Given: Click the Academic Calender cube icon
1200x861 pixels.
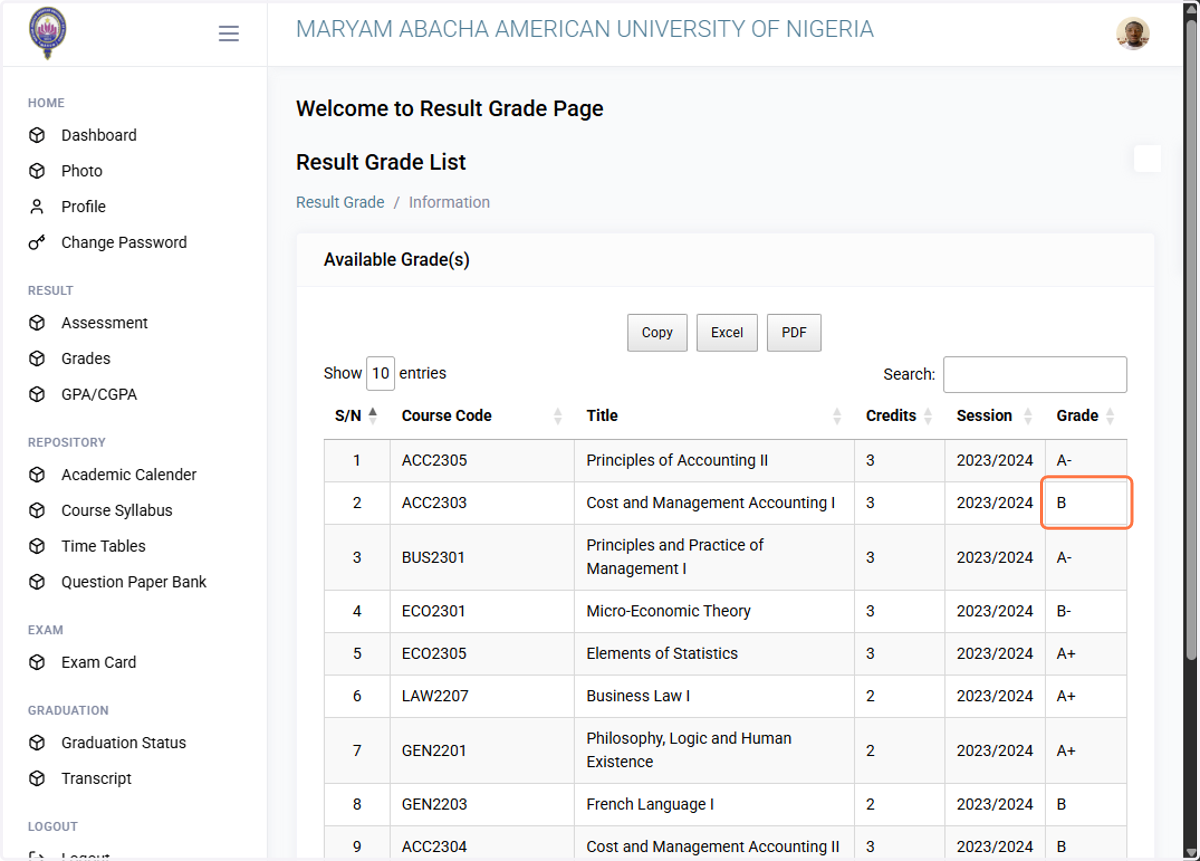Looking at the screenshot, I should (37, 475).
